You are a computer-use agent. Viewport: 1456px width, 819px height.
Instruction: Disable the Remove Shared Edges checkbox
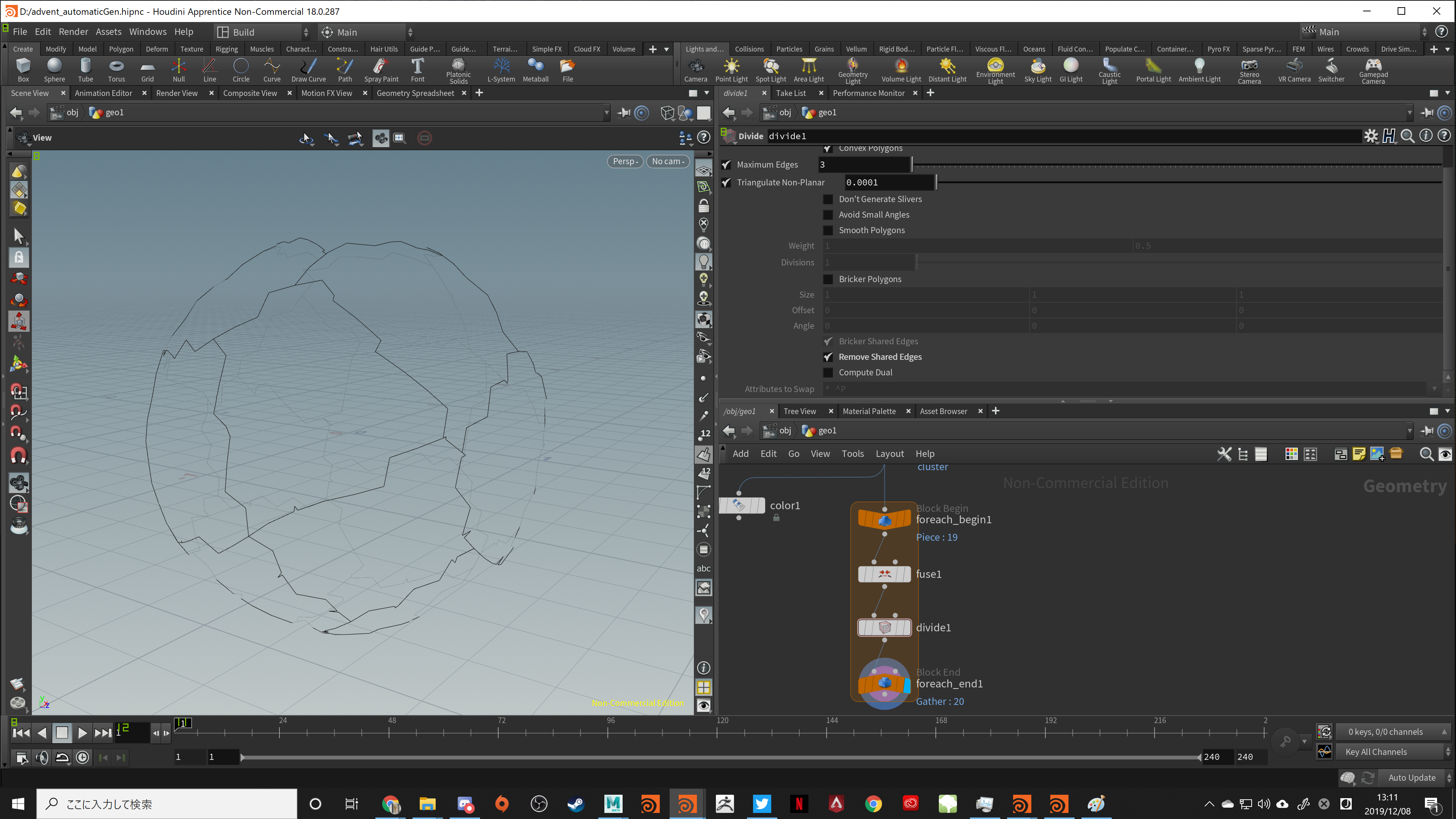828,357
